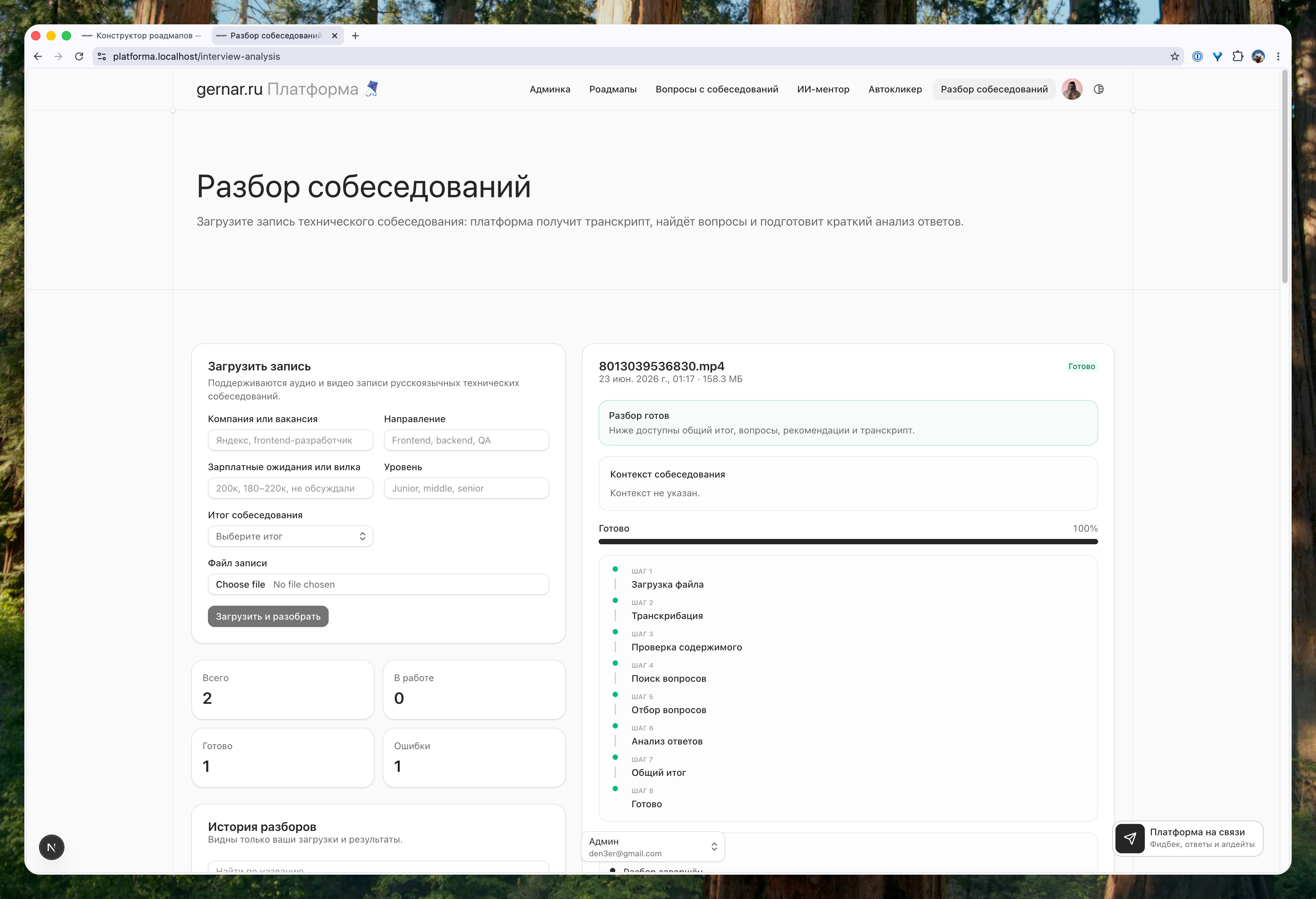Click step label Отбор вопросов
Screen dimensions: 1316x899
(669, 710)
